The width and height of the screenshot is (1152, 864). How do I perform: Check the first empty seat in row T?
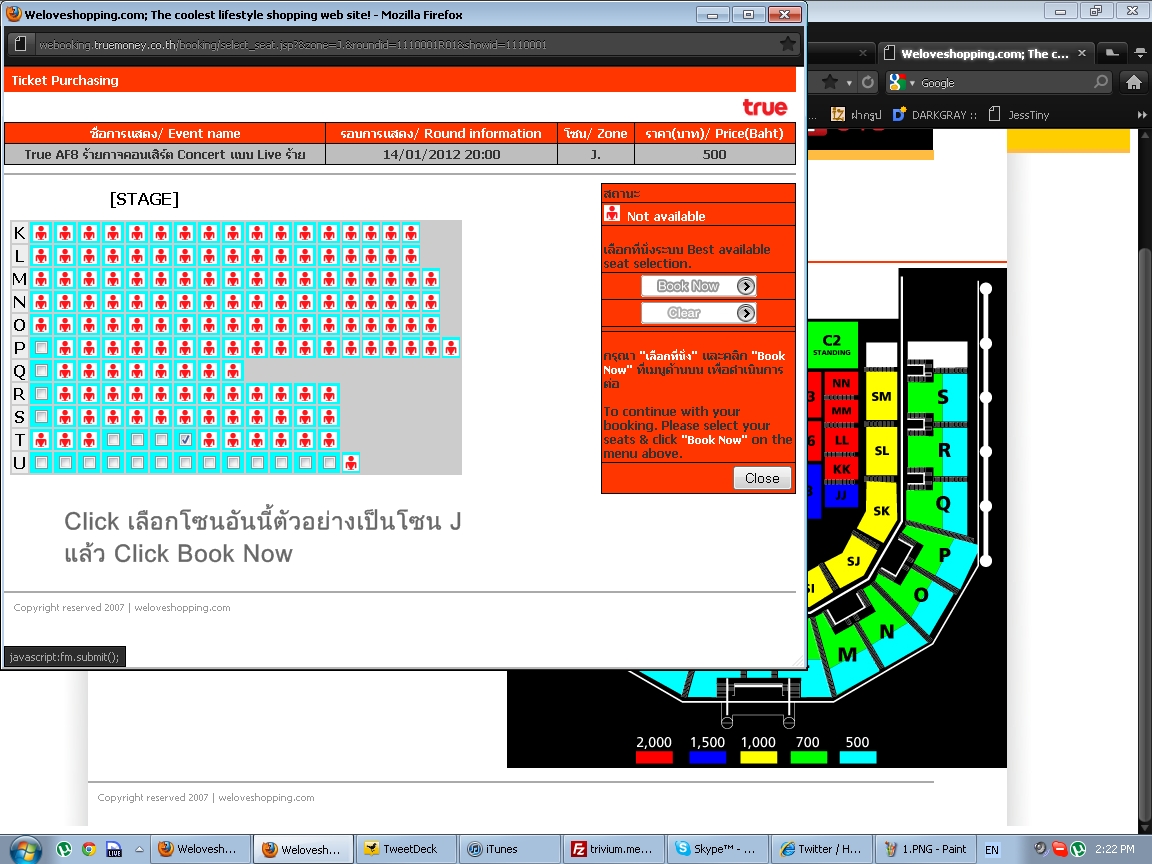pyautogui.click(x=113, y=439)
